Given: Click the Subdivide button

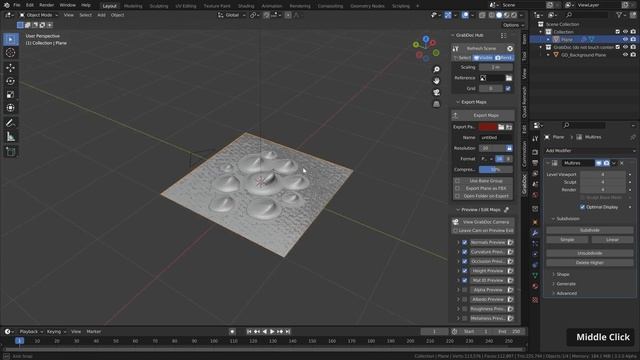Looking at the screenshot, I should pos(590,230).
